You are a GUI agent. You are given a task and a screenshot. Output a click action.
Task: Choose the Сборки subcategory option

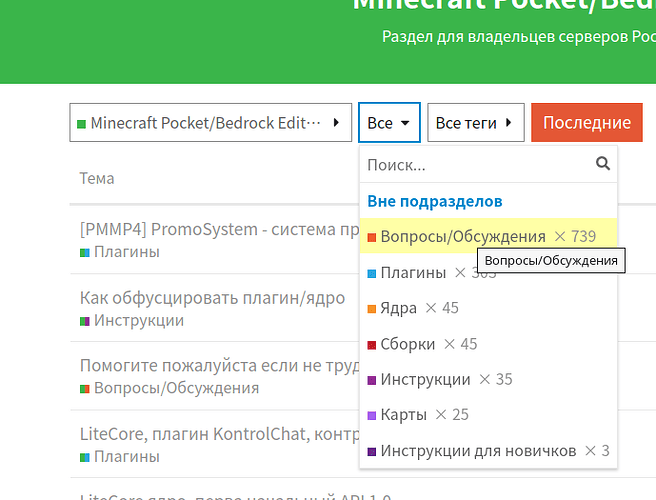[488, 344]
